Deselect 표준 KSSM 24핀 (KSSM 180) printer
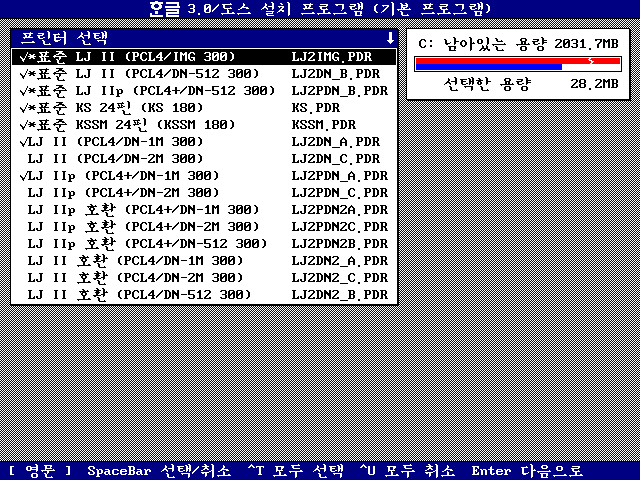640x480 pixels. click(x=204, y=124)
